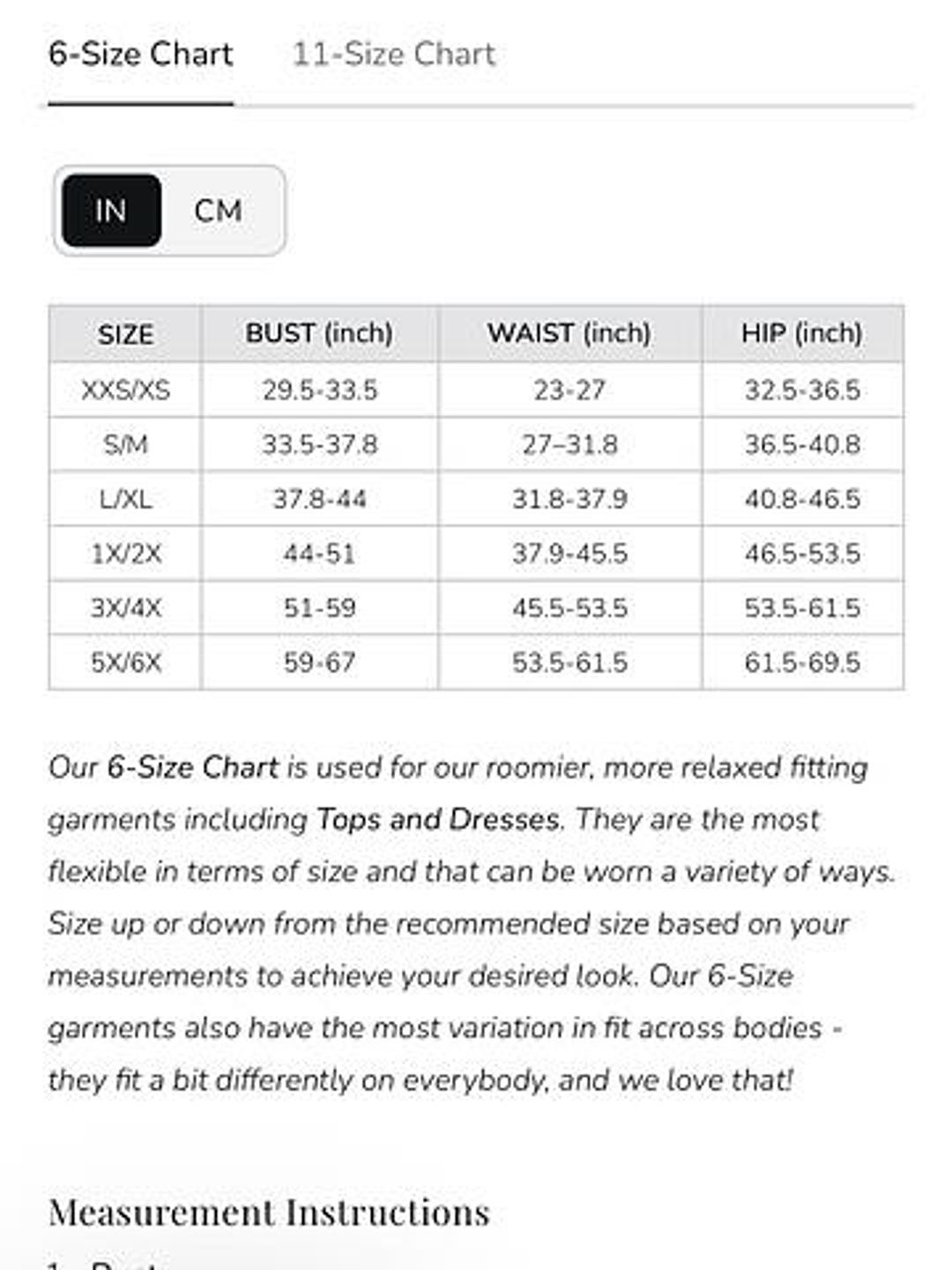Select the S/M size row label
Image resolution: width=952 pixels, height=1270 pixels.
[x=125, y=444]
